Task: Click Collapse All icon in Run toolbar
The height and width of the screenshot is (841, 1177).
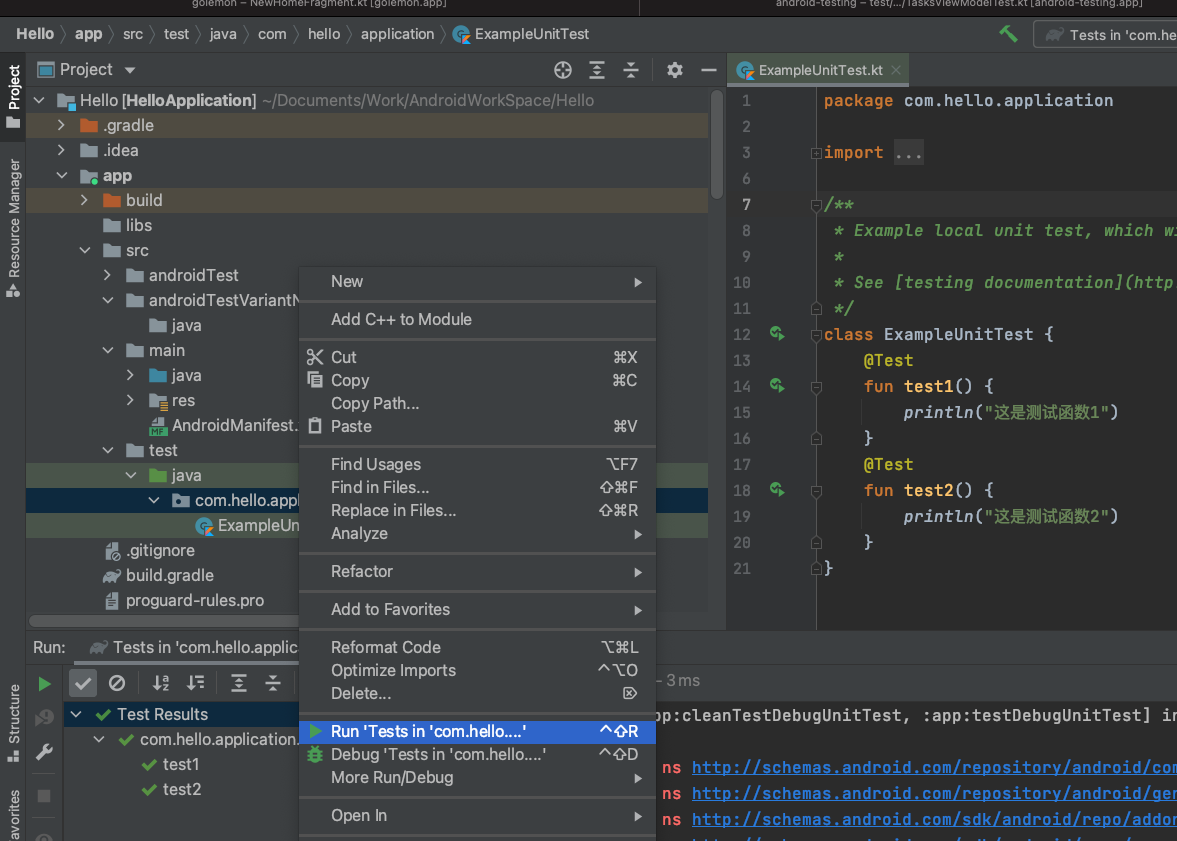Action: (272, 683)
